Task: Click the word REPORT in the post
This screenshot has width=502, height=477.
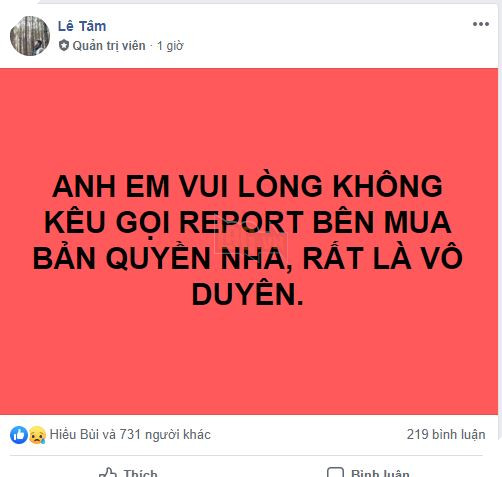Action: click(241, 222)
